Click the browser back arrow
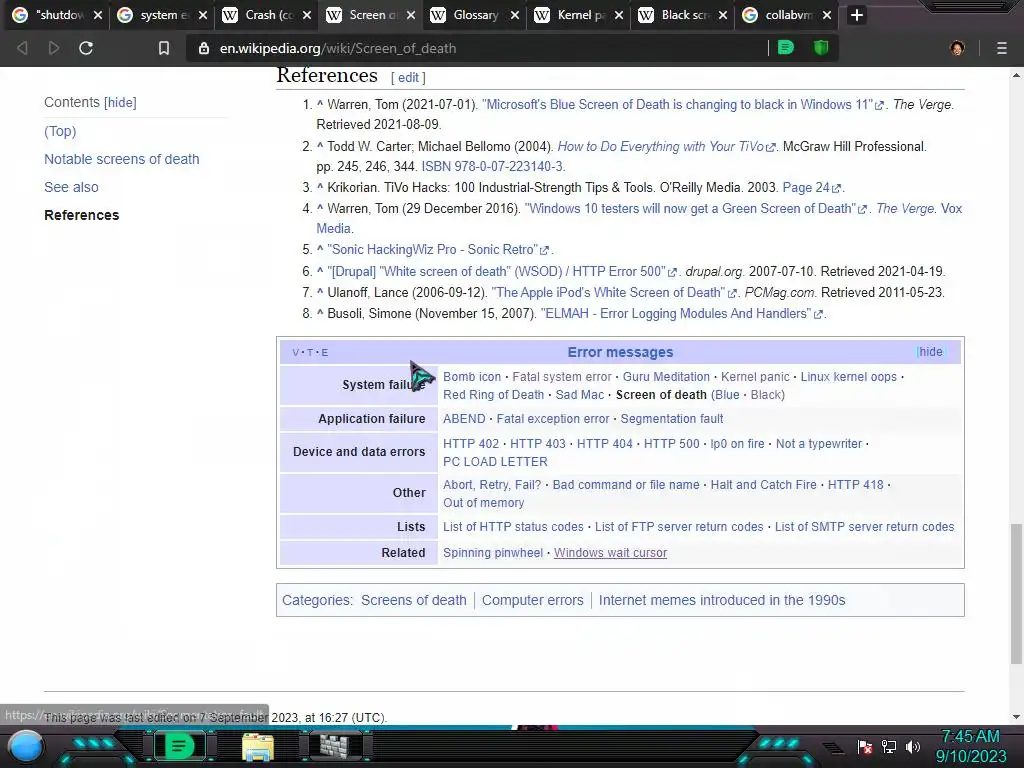 22,48
